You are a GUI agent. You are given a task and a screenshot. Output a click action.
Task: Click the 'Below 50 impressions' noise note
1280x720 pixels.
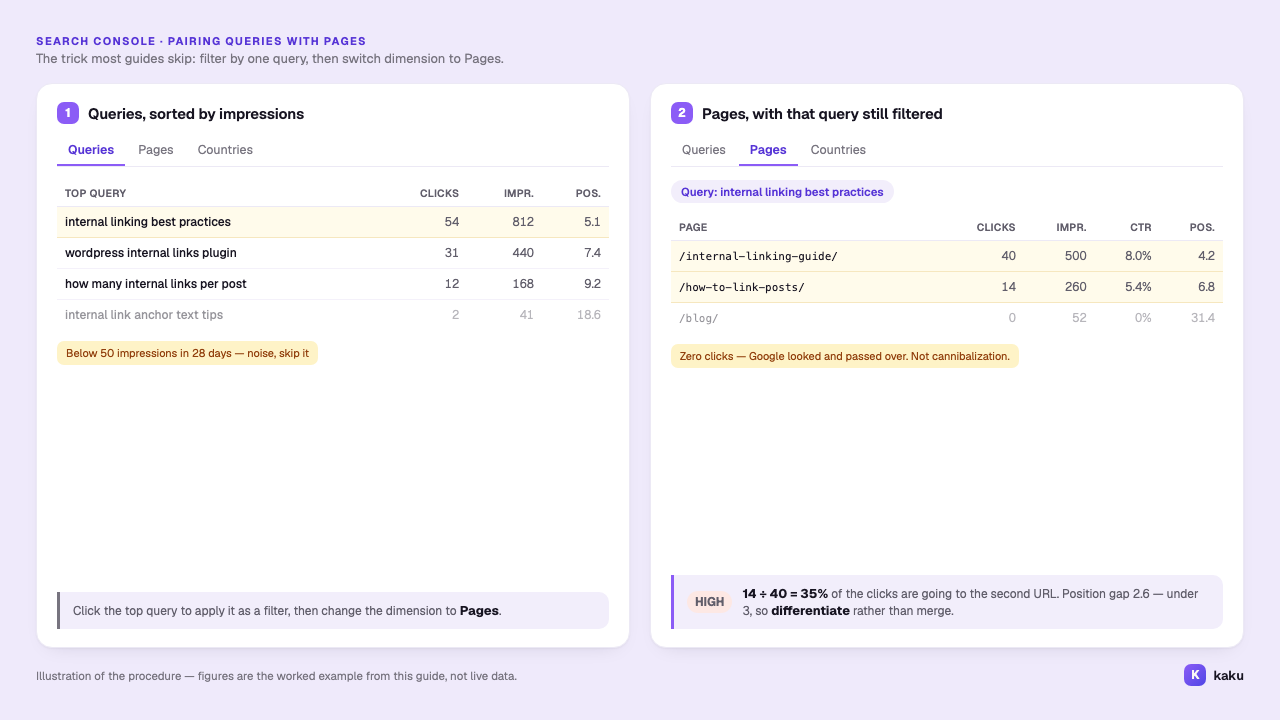[x=187, y=353]
